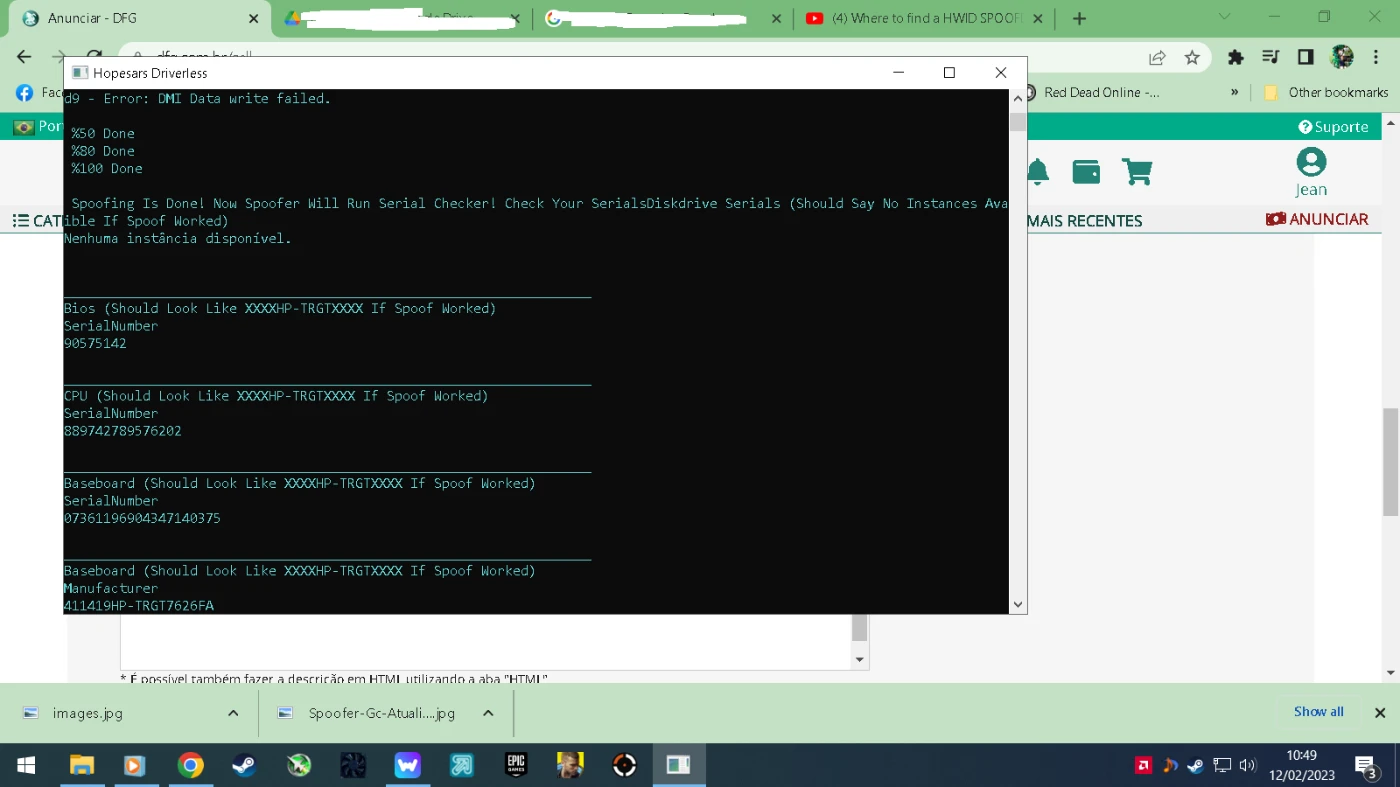This screenshot has width=1400, height=787.
Task: Open the shopping cart icon
Action: [x=1136, y=172]
